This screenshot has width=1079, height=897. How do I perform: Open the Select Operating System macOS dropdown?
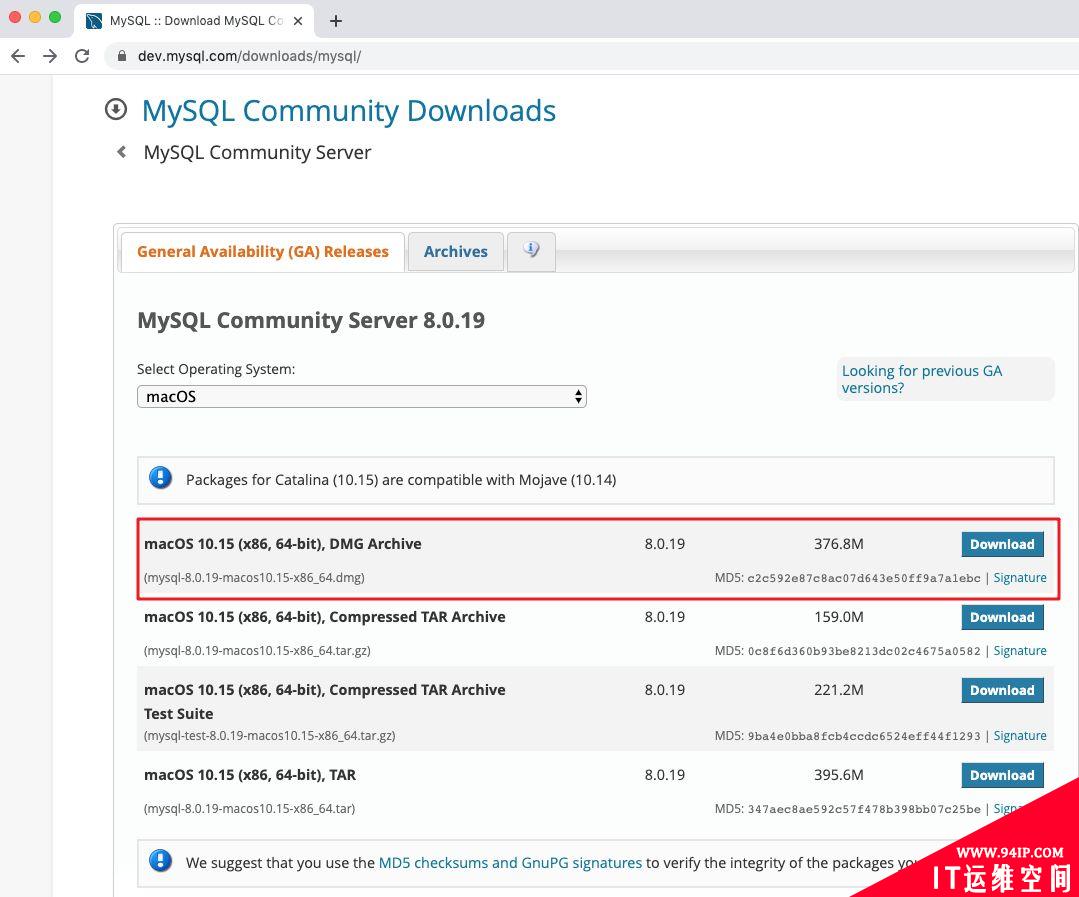(361, 396)
